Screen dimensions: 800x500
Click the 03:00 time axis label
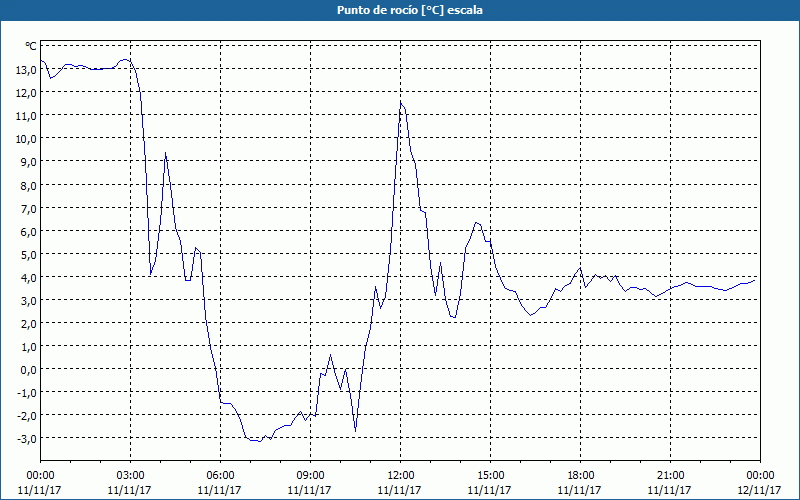click(x=130, y=476)
